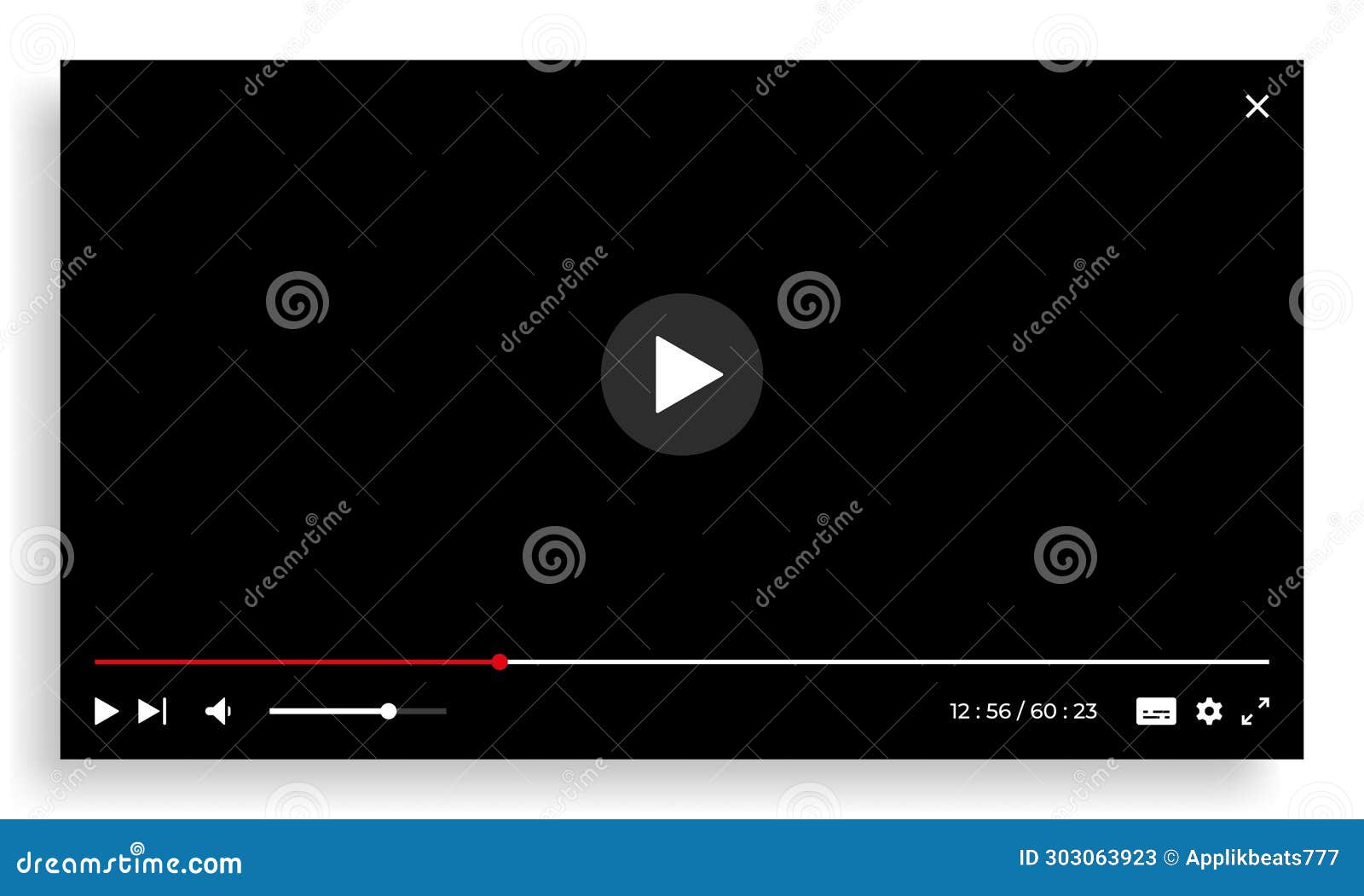Click the red playhead on the progress bar
1364x896 pixels.
pyautogui.click(x=500, y=662)
